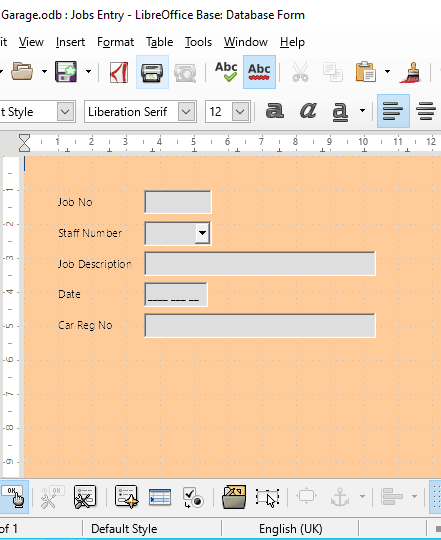Viewport: 441px width, 540px height.
Task: Center align text
Action: pos(426,111)
